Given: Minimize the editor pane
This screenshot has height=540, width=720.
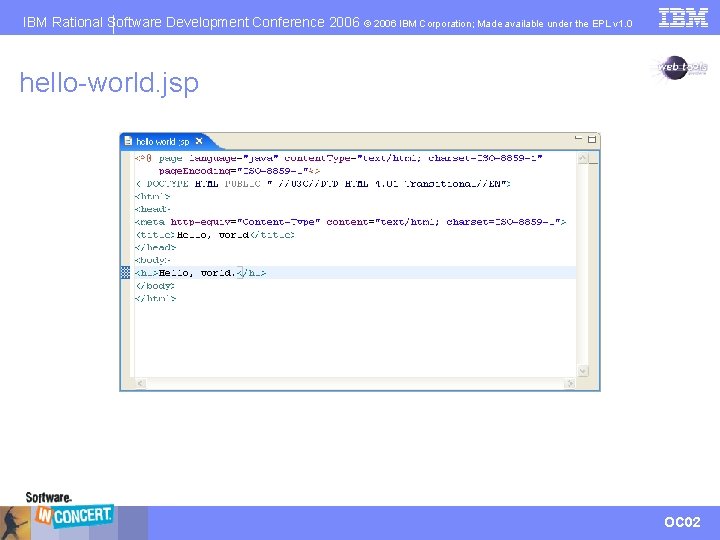Looking at the screenshot, I should 578,138.
